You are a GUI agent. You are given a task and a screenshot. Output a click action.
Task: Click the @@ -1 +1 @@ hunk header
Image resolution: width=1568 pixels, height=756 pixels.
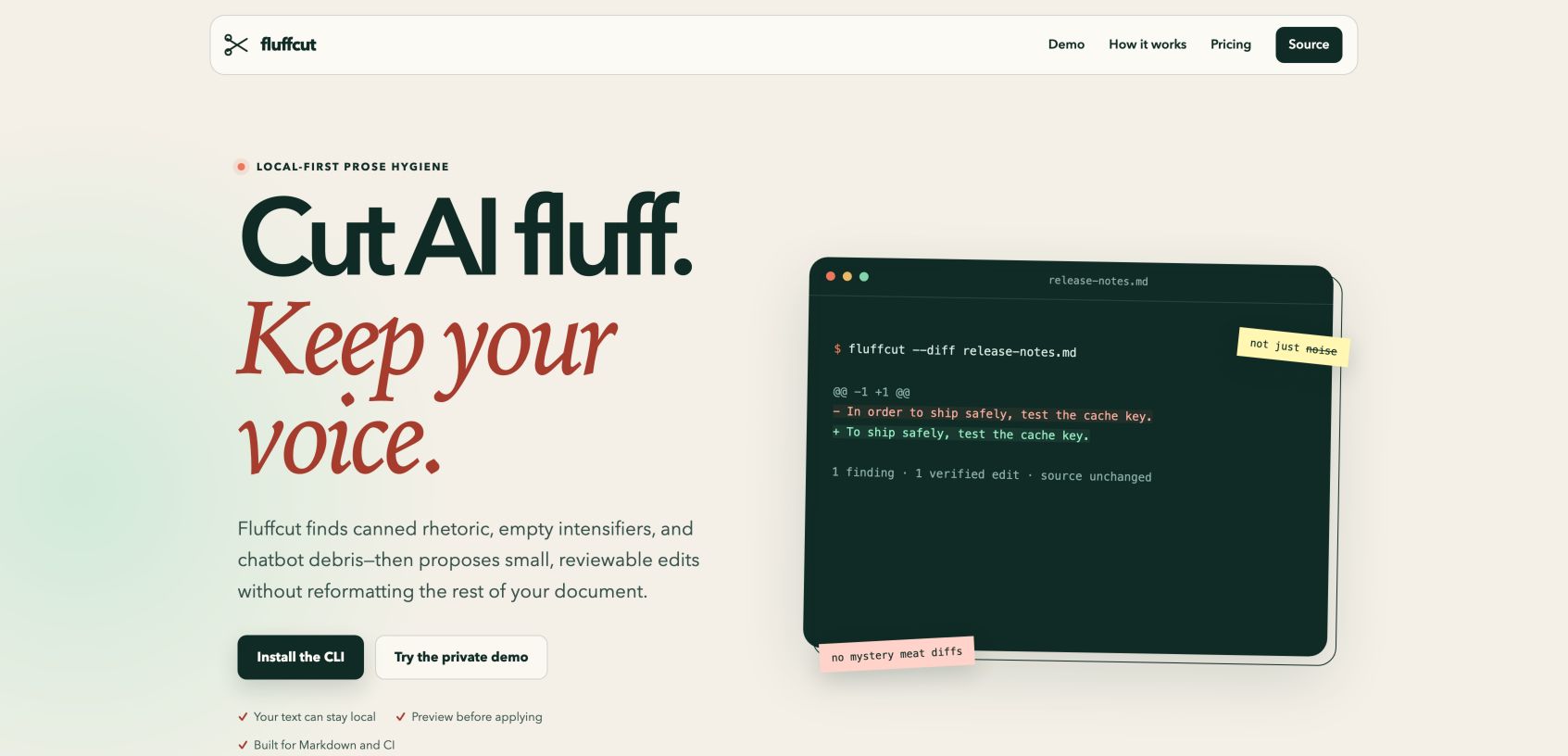click(872, 392)
